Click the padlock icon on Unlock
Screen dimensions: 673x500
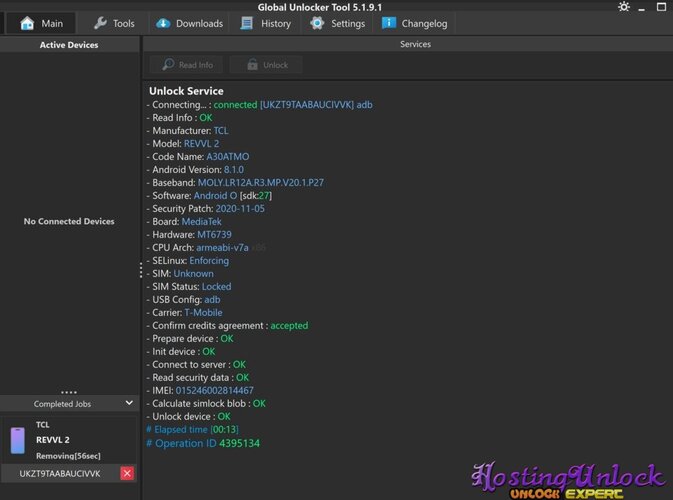(252, 64)
